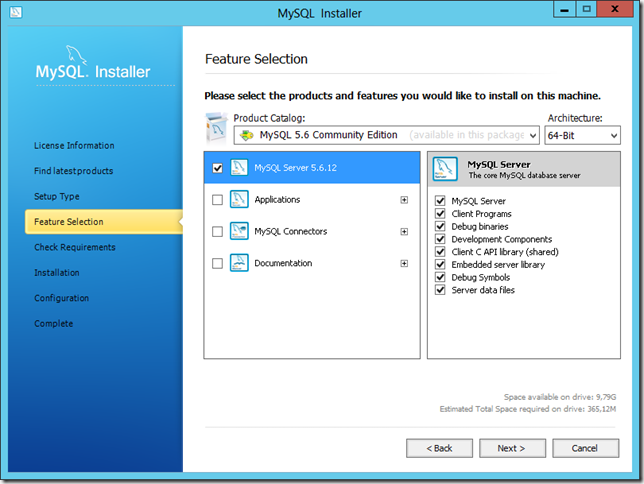Click the MySQL Server 5.6.12 product icon

click(239, 168)
